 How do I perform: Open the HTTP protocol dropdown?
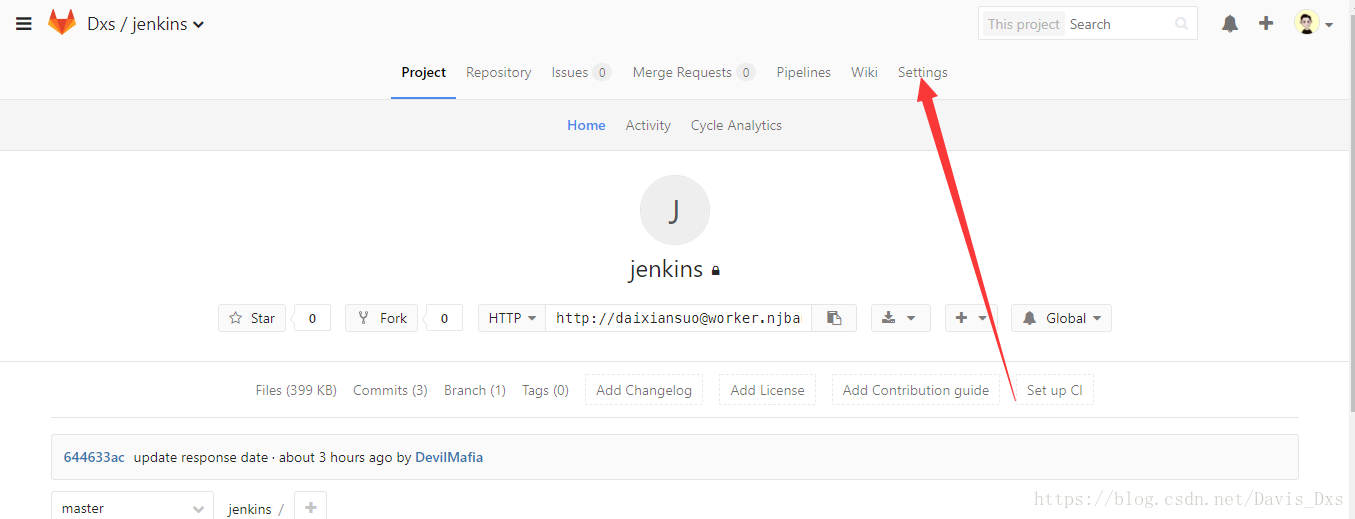click(x=512, y=318)
